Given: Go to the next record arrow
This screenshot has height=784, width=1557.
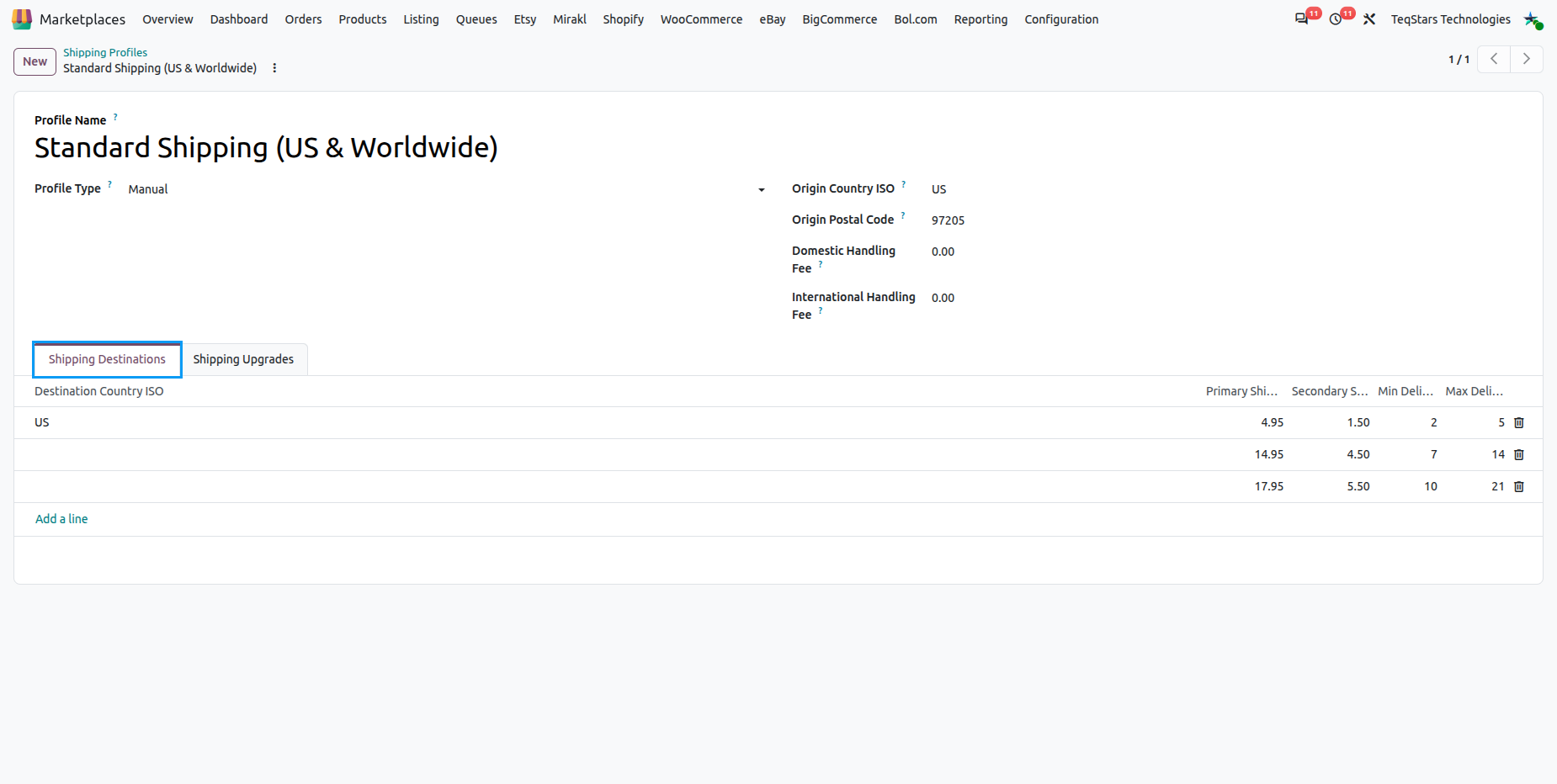Looking at the screenshot, I should pyautogui.click(x=1526, y=59).
